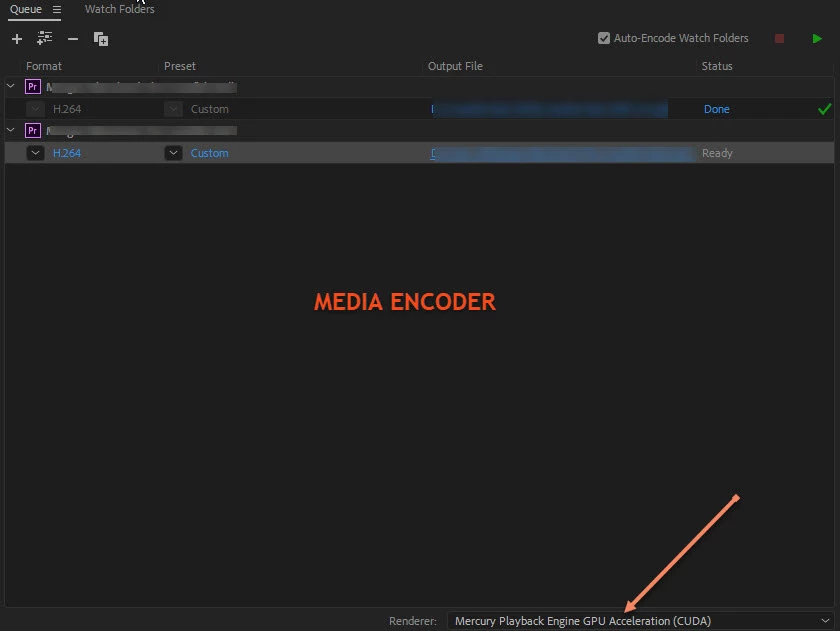Toggle Auto-Encode Watch Folders checkbox
Screen dimensions: 840x631
pyautogui.click(x=604, y=38)
